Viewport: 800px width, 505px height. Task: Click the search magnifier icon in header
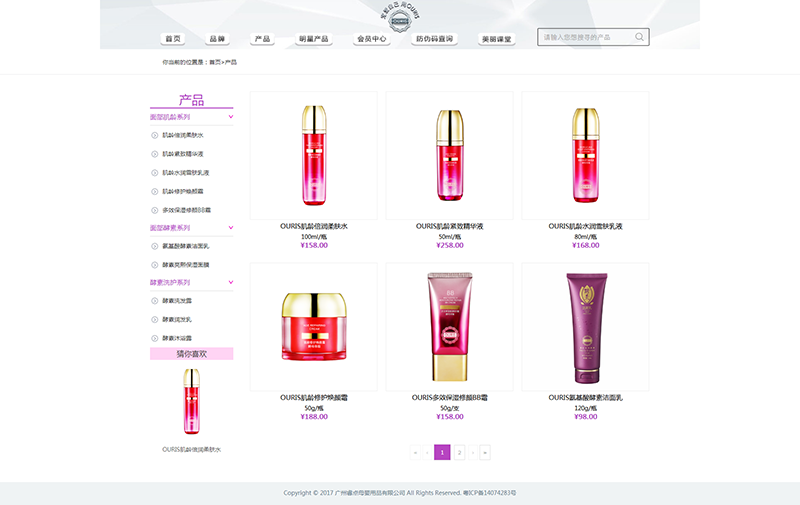pos(640,38)
